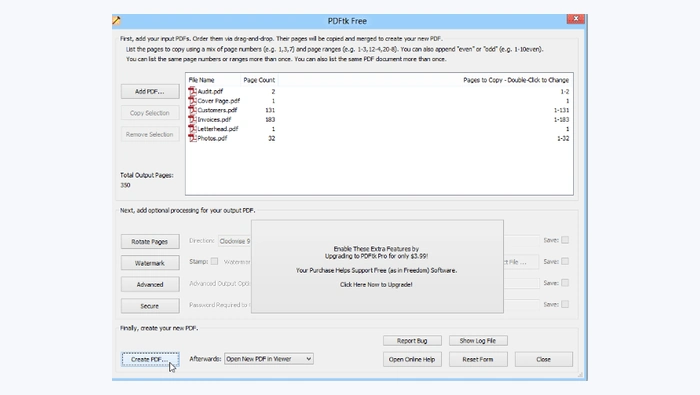Check the Save box in Secure row

point(565,304)
